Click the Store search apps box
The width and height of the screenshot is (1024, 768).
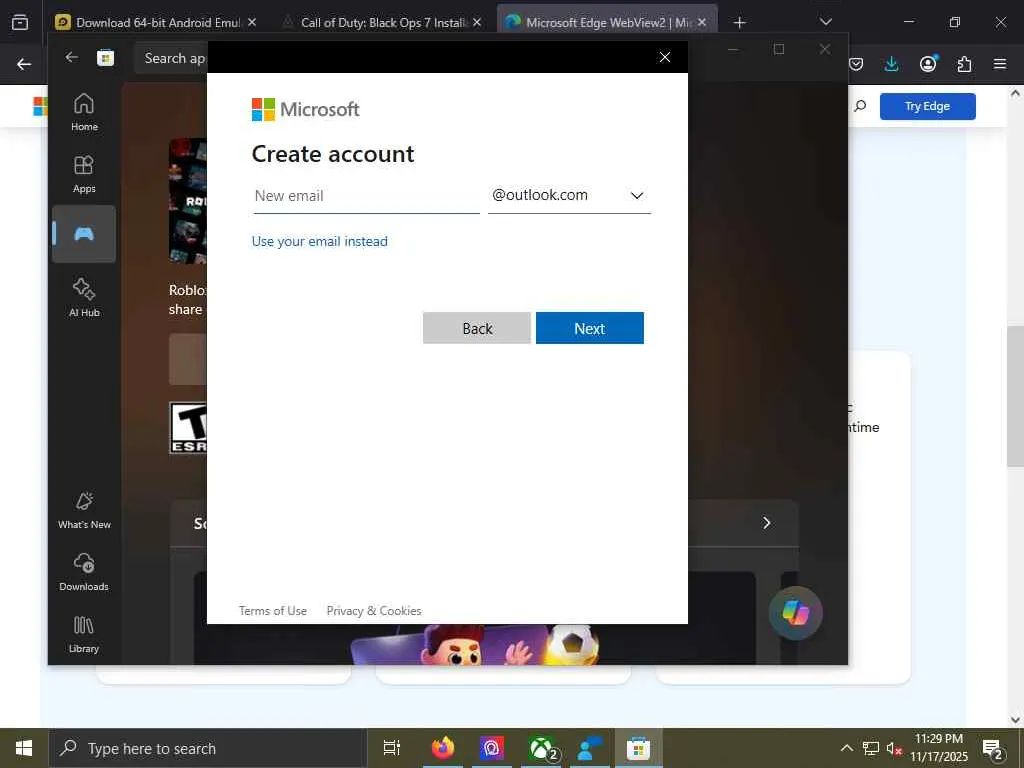pyautogui.click(x=171, y=58)
